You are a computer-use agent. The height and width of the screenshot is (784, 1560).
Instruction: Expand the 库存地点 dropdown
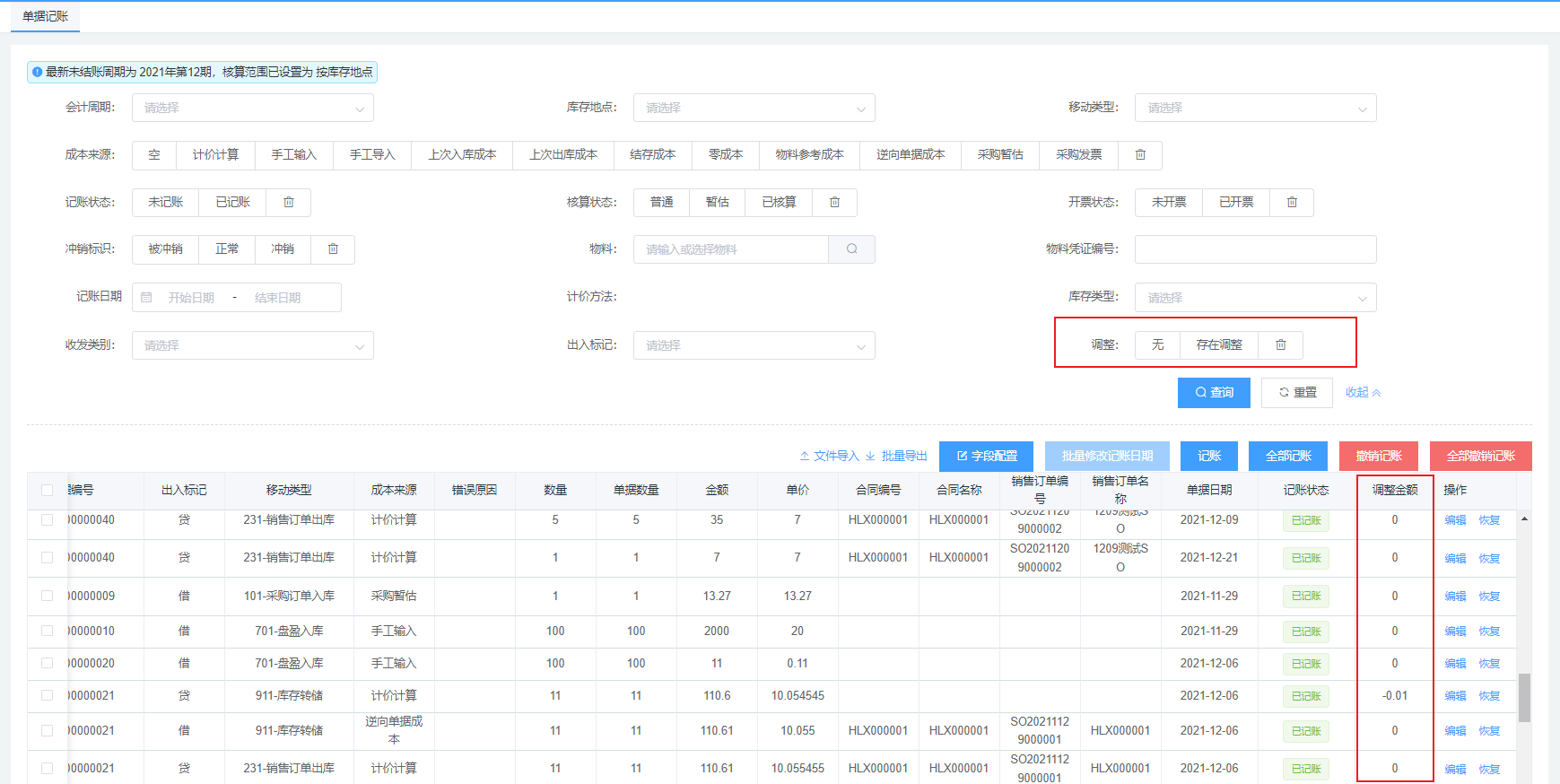754,108
